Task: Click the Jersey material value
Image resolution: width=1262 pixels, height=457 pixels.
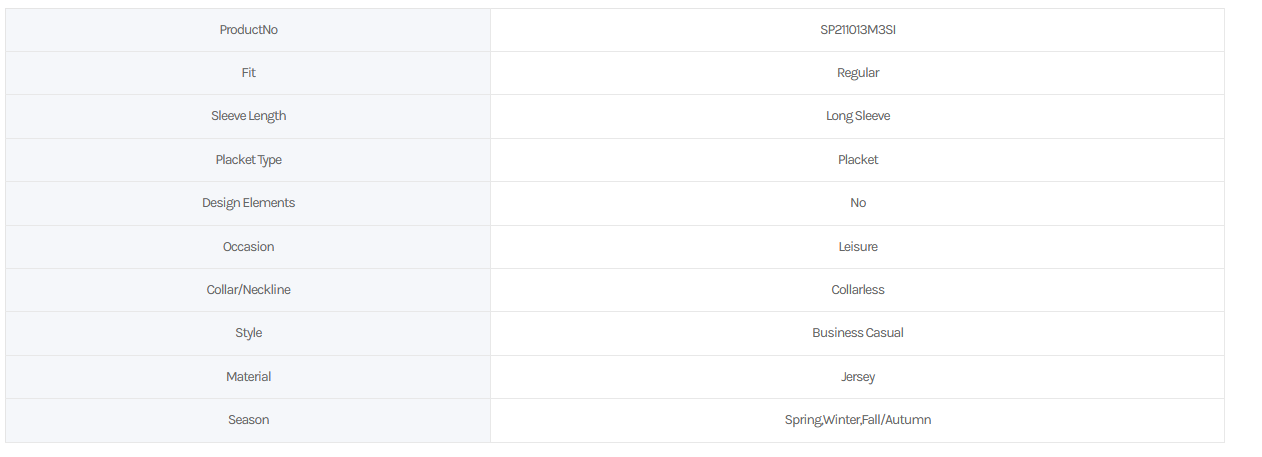Action: coord(857,377)
